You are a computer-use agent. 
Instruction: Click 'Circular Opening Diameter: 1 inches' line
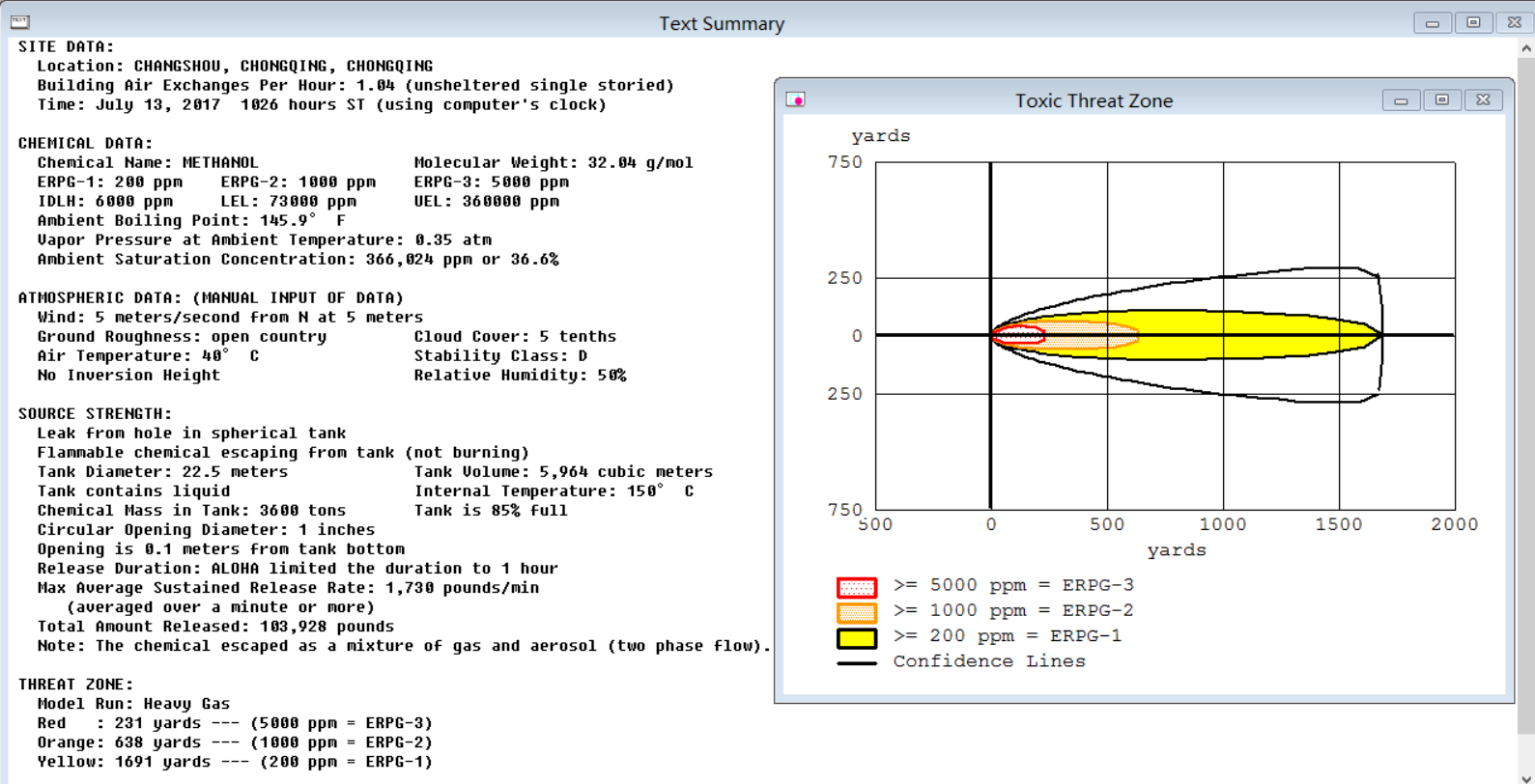pyautogui.click(x=206, y=529)
